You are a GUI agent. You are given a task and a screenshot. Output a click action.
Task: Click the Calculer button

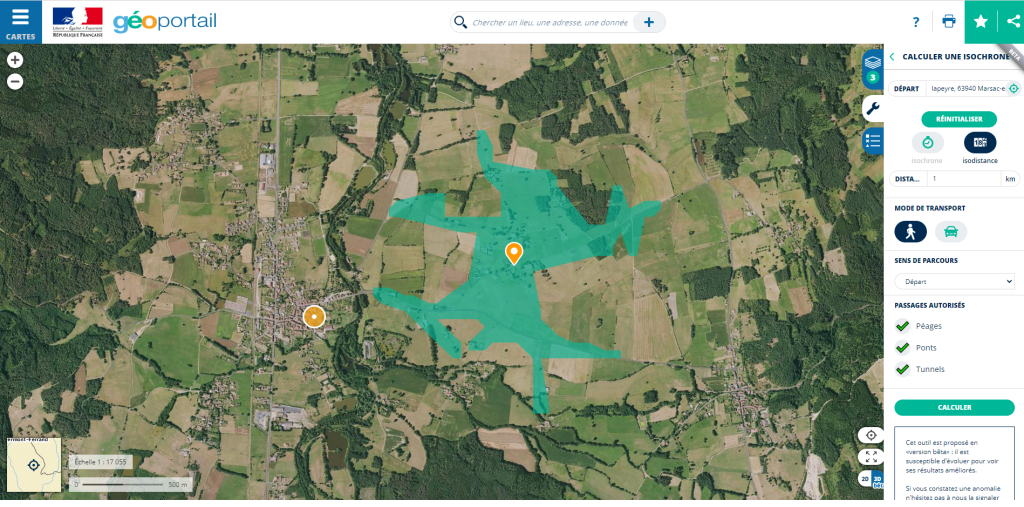tap(954, 408)
